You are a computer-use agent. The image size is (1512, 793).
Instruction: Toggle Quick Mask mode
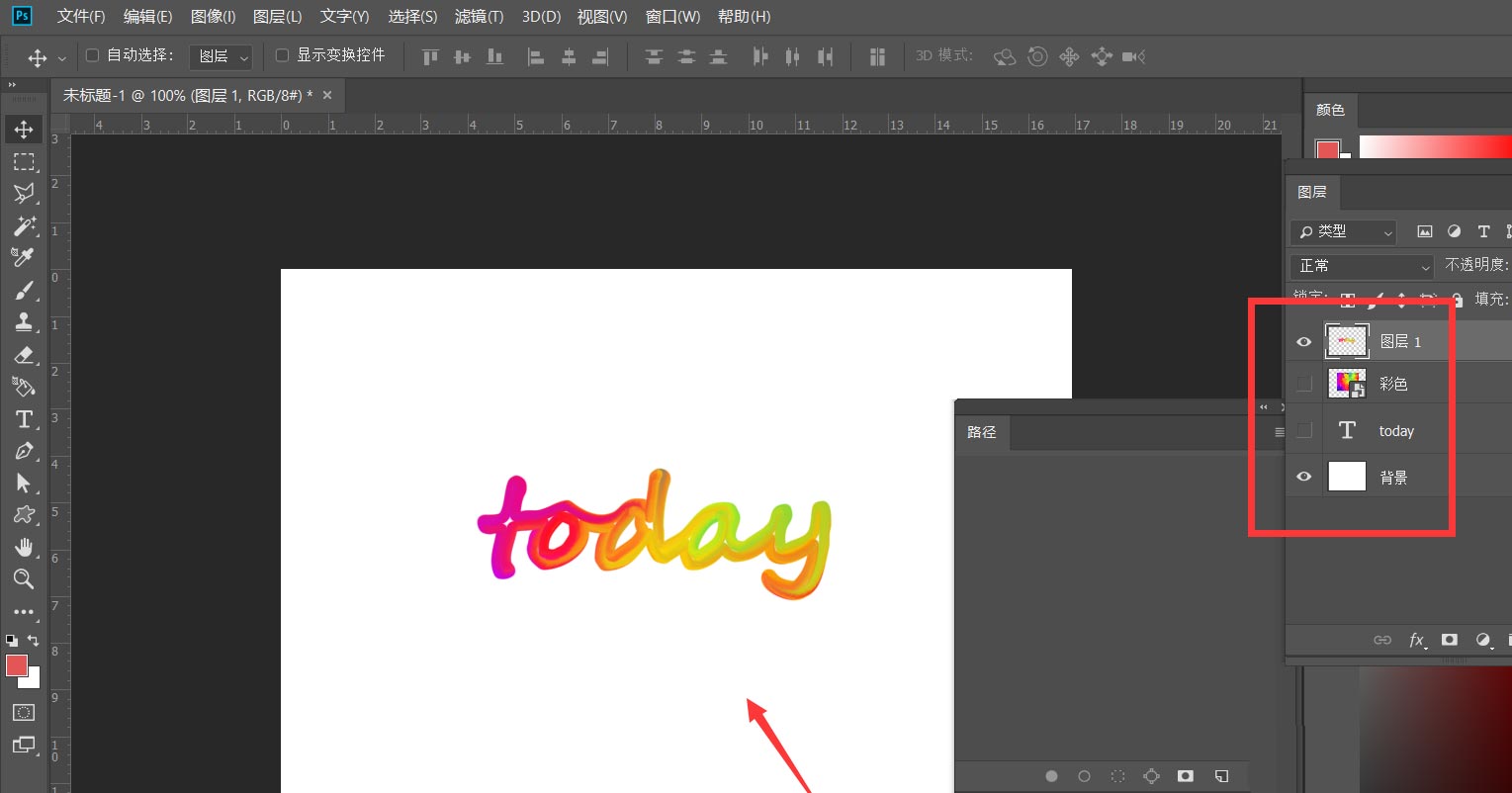point(24,712)
